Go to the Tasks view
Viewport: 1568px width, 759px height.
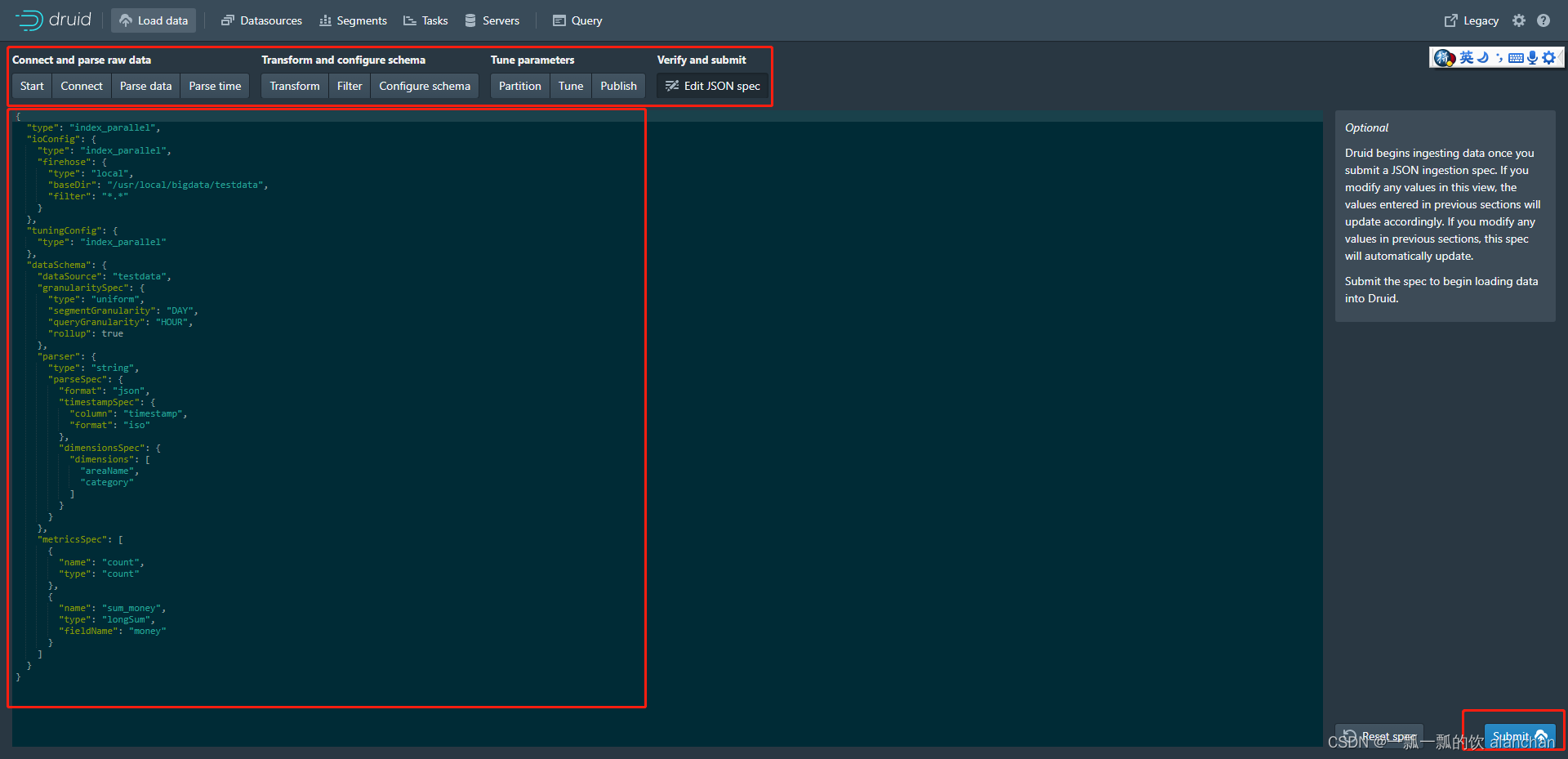425,20
